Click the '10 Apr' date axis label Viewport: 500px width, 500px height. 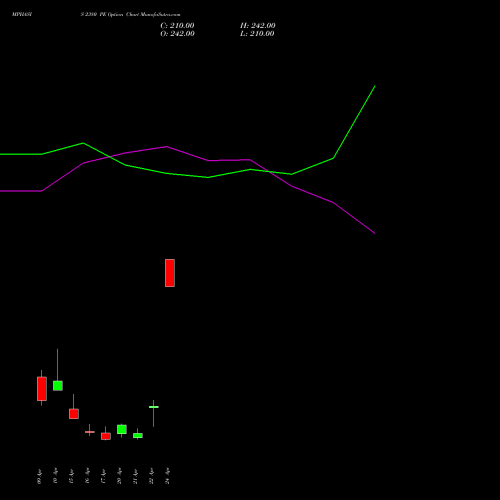point(56,476)
